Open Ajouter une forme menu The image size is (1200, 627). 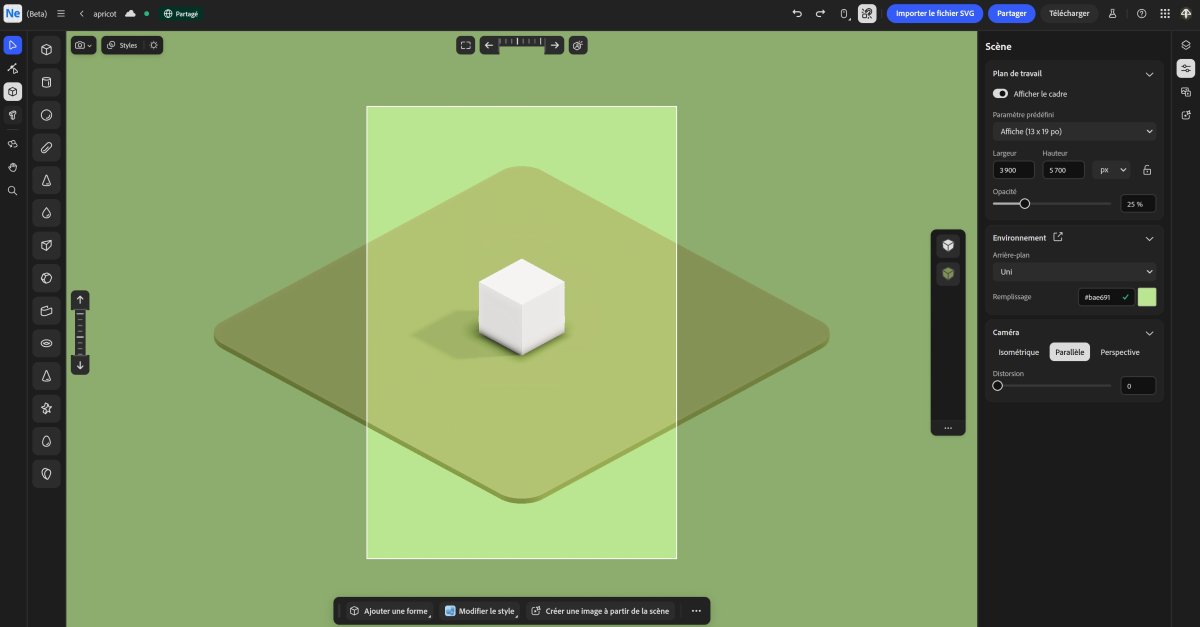pyautogui.click(x=388, y=611)
